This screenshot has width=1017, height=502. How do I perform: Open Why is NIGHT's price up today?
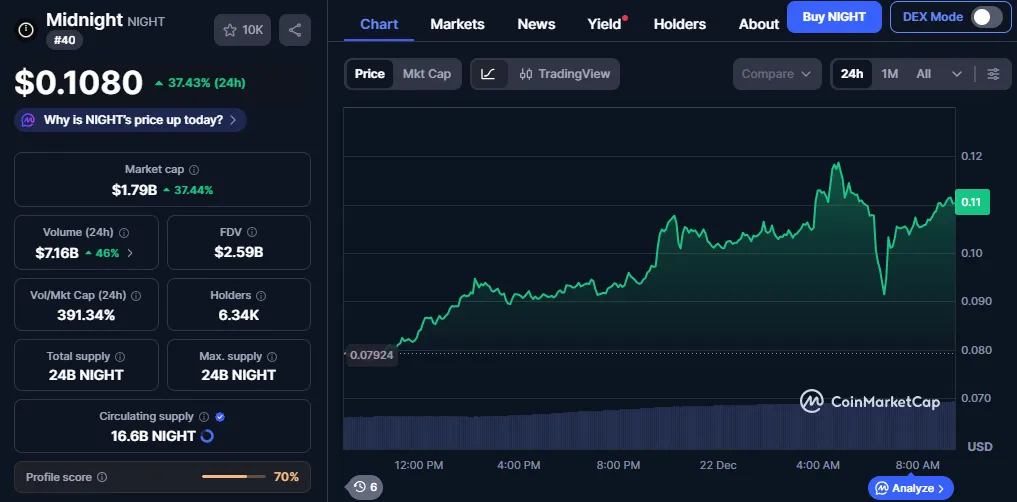130,120
